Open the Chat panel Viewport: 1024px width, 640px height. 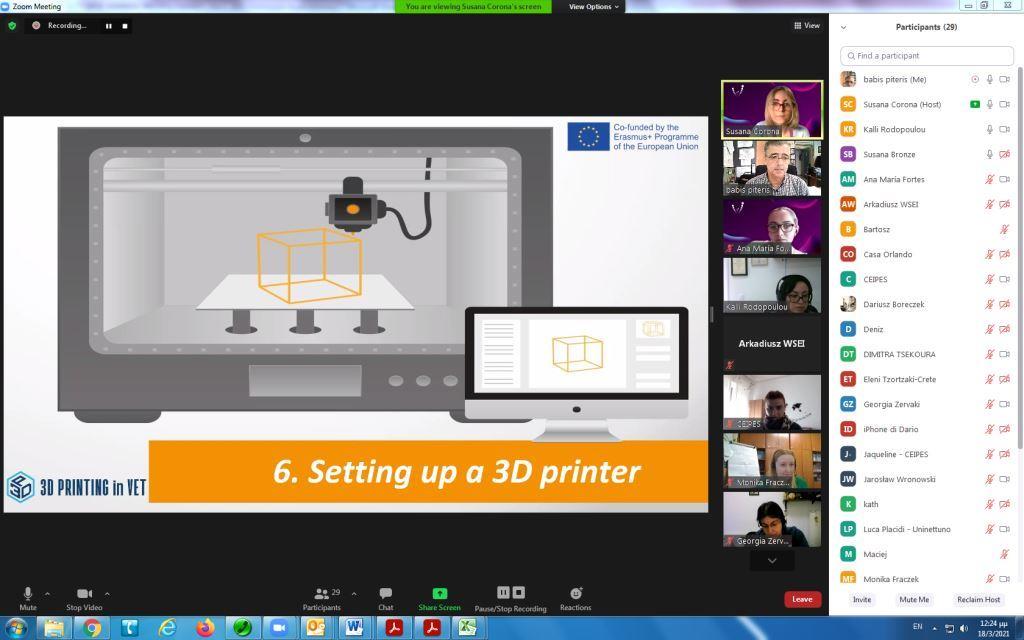click(385, 594)
